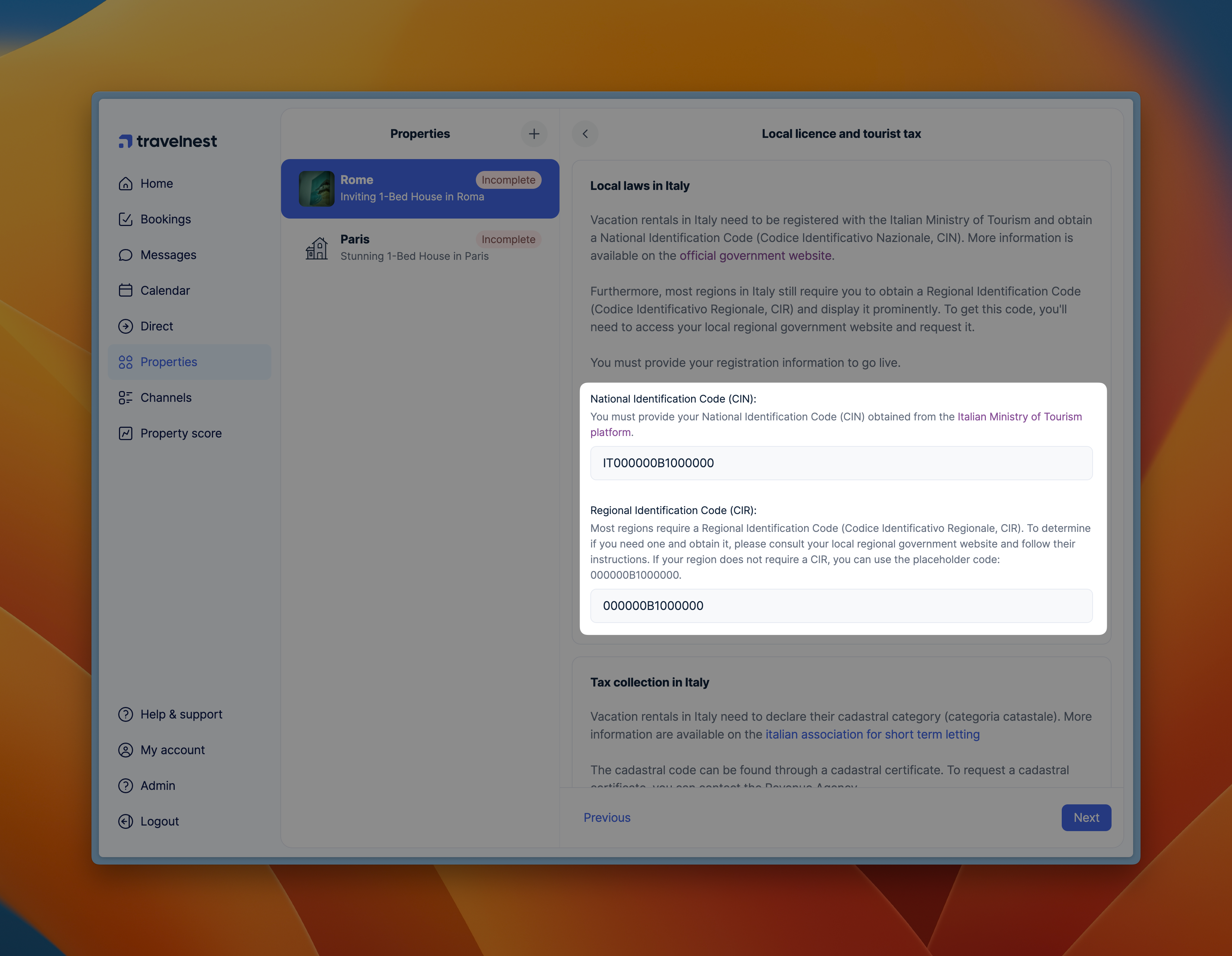Open Channels list icon
This screenshot has height=956, width=1232.
[x=125, y=398]
